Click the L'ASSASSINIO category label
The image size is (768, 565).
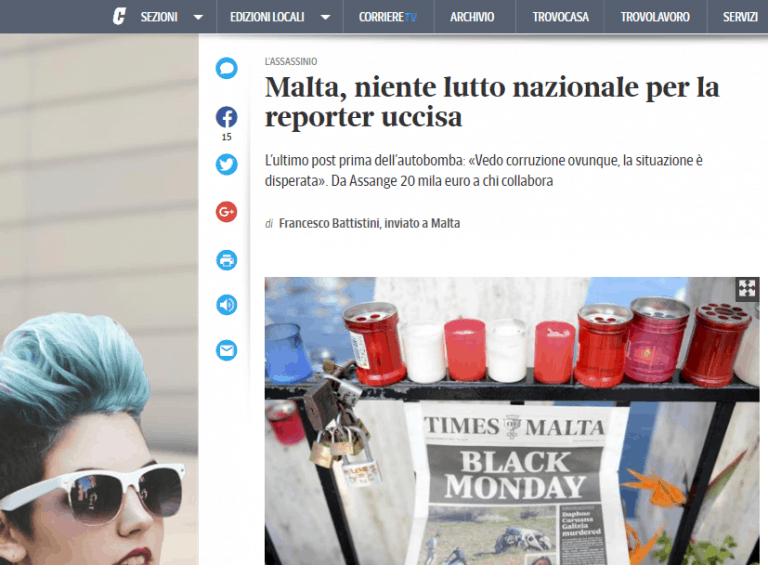[291, 62]
